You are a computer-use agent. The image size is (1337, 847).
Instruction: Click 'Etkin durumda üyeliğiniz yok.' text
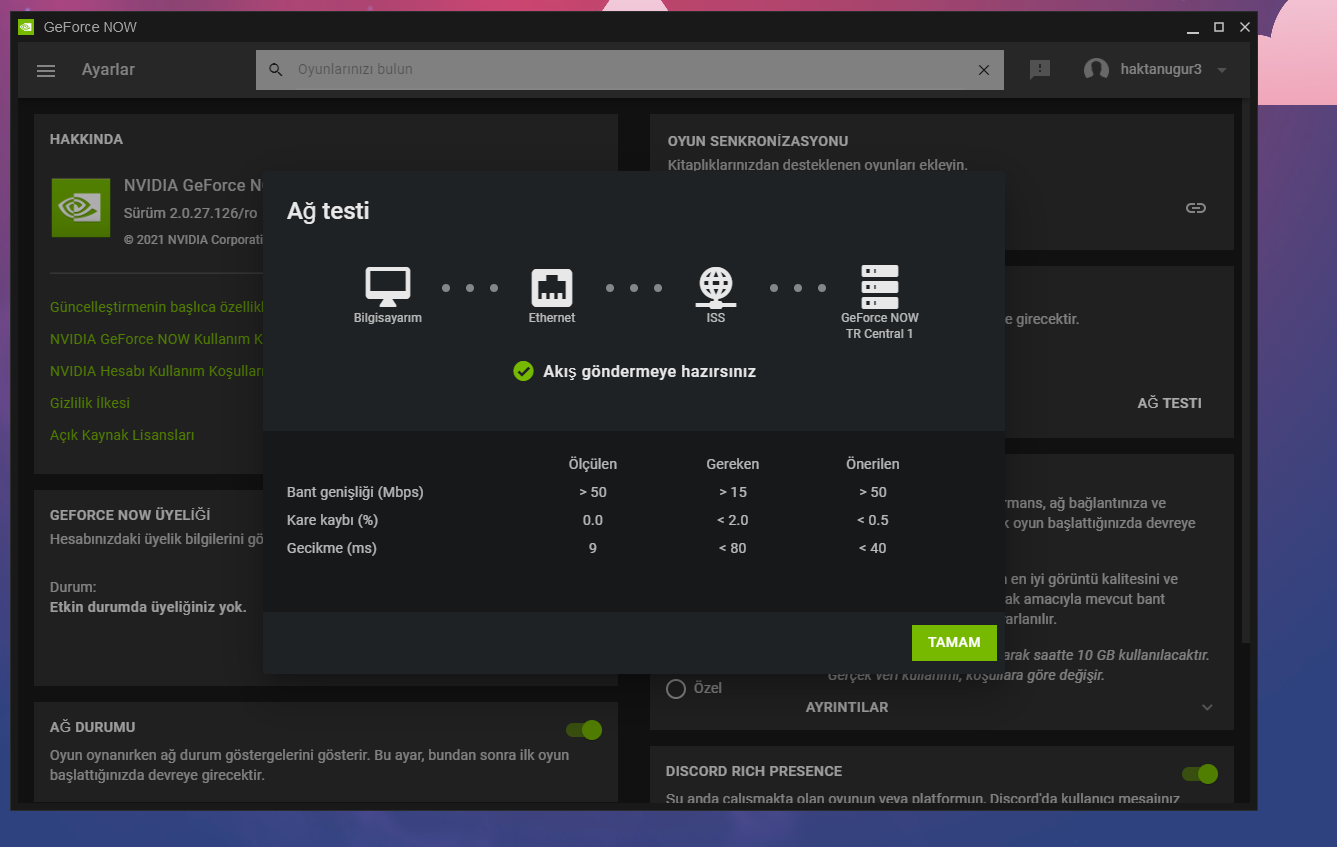point(148,607)
